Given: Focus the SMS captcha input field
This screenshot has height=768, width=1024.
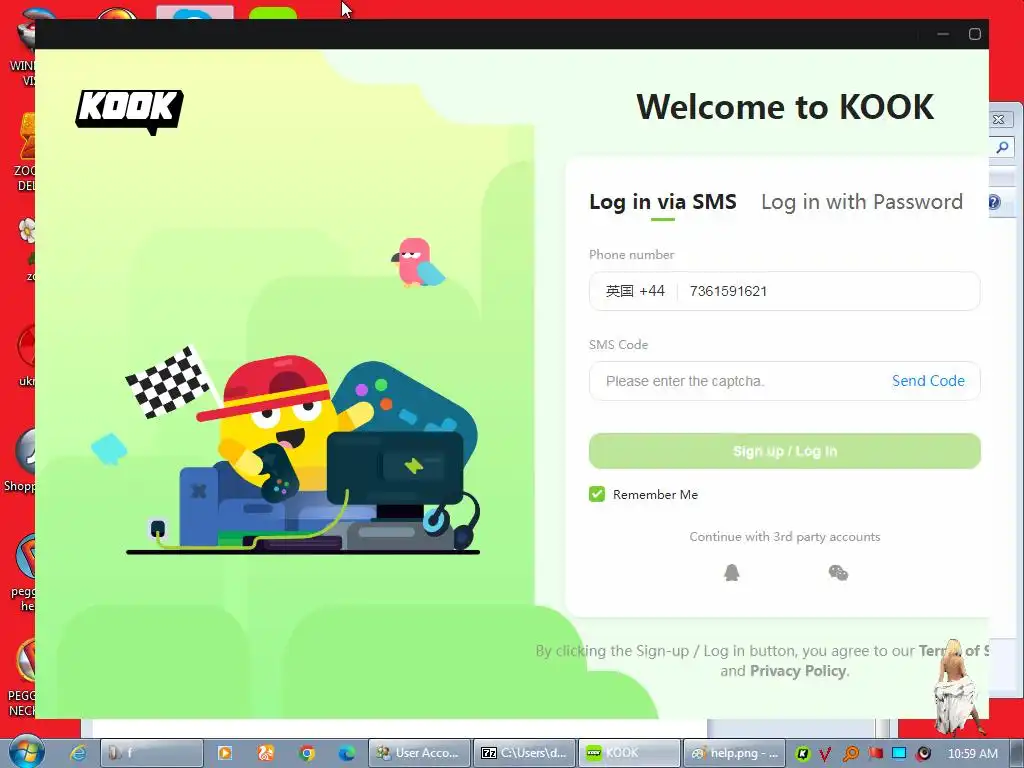Looking at the screenshot, I should point(741,381).
